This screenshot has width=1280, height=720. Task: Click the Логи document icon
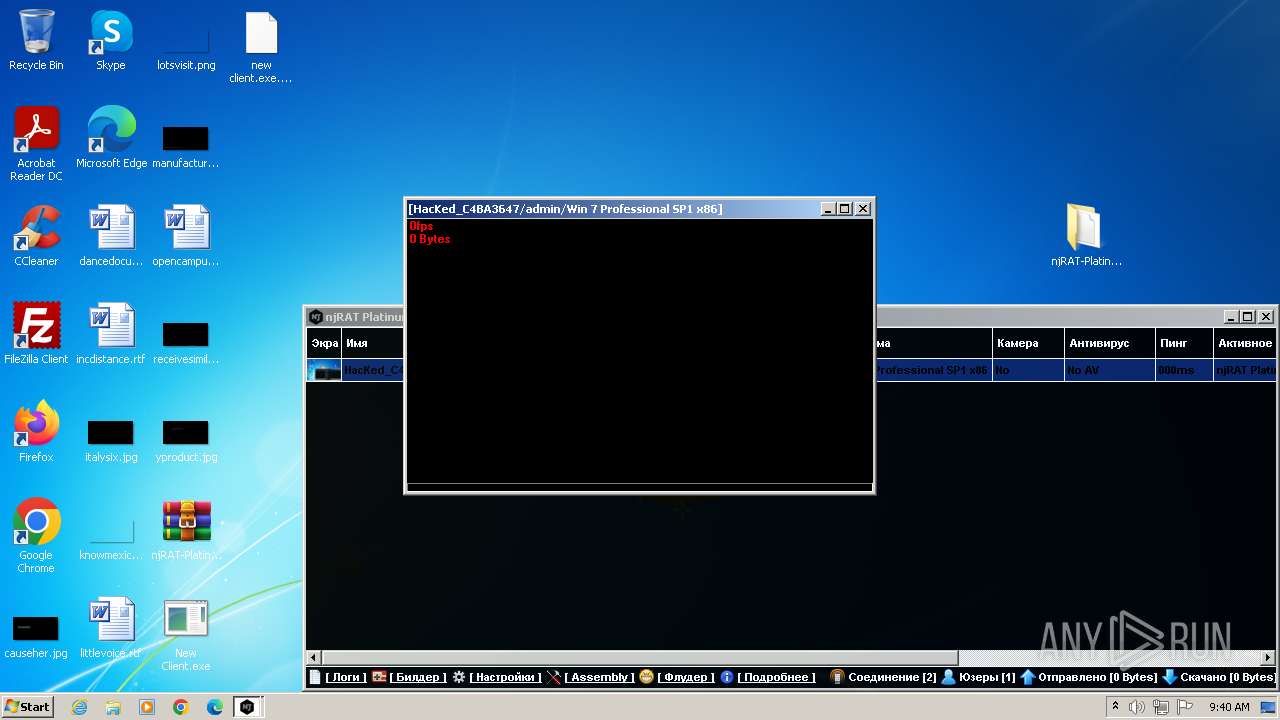point(315,677)
